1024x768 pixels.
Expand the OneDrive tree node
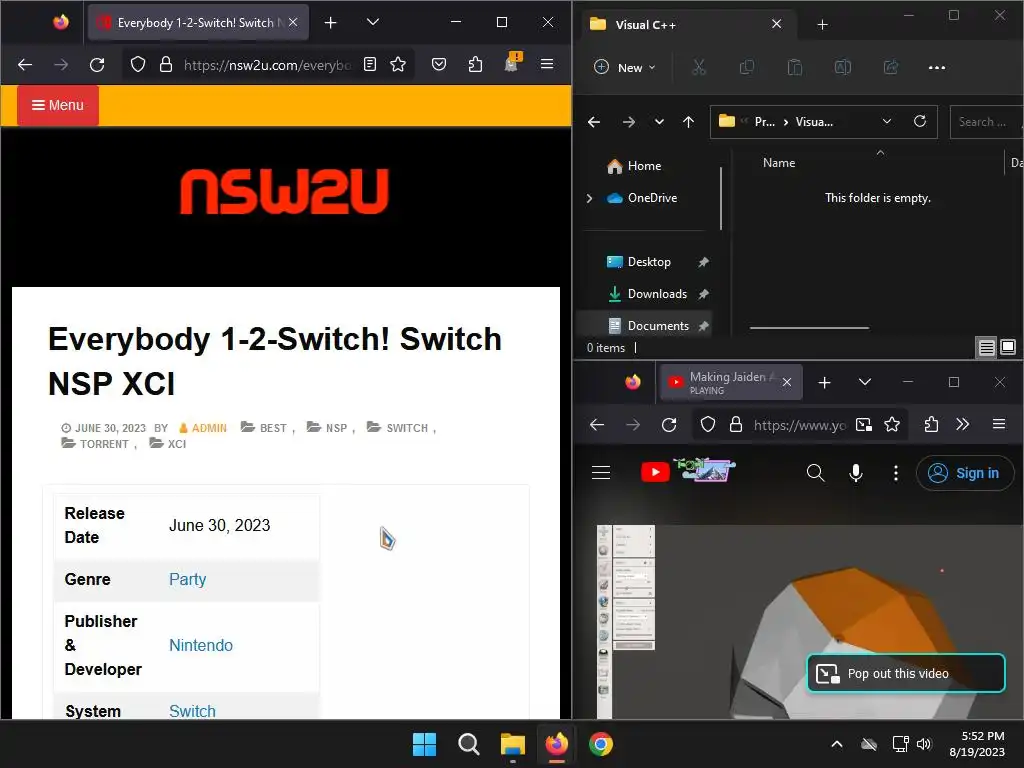589,198
